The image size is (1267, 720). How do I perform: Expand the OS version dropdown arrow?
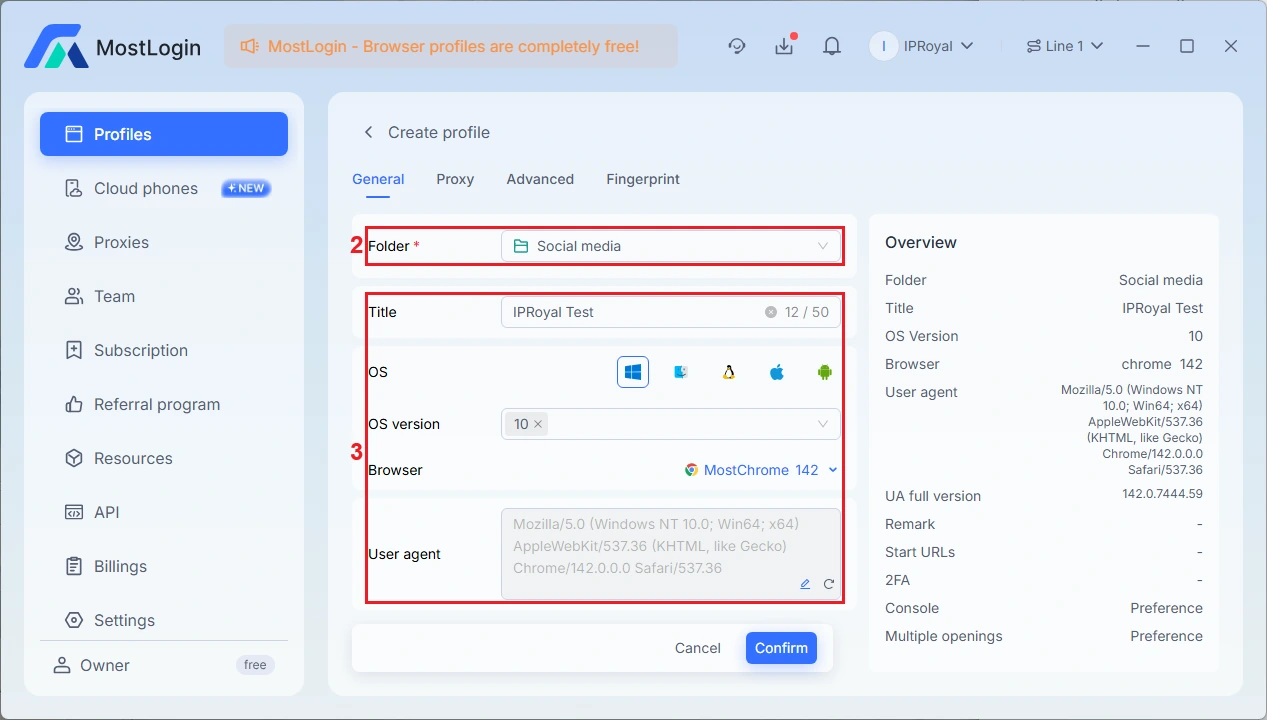823,424
